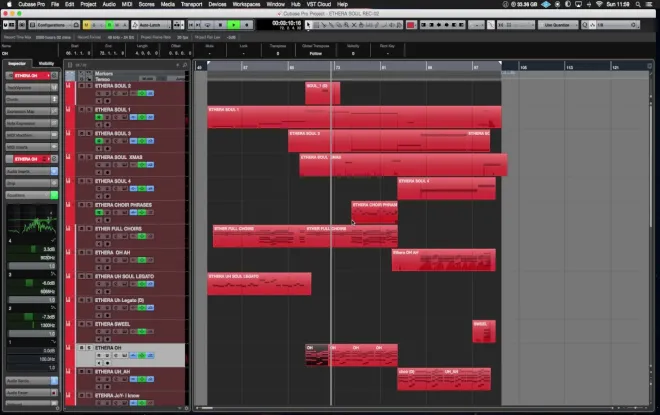Toggle the Equalizers bypass green button
This screenshot has height=415, width=660.
pos(54,195)
